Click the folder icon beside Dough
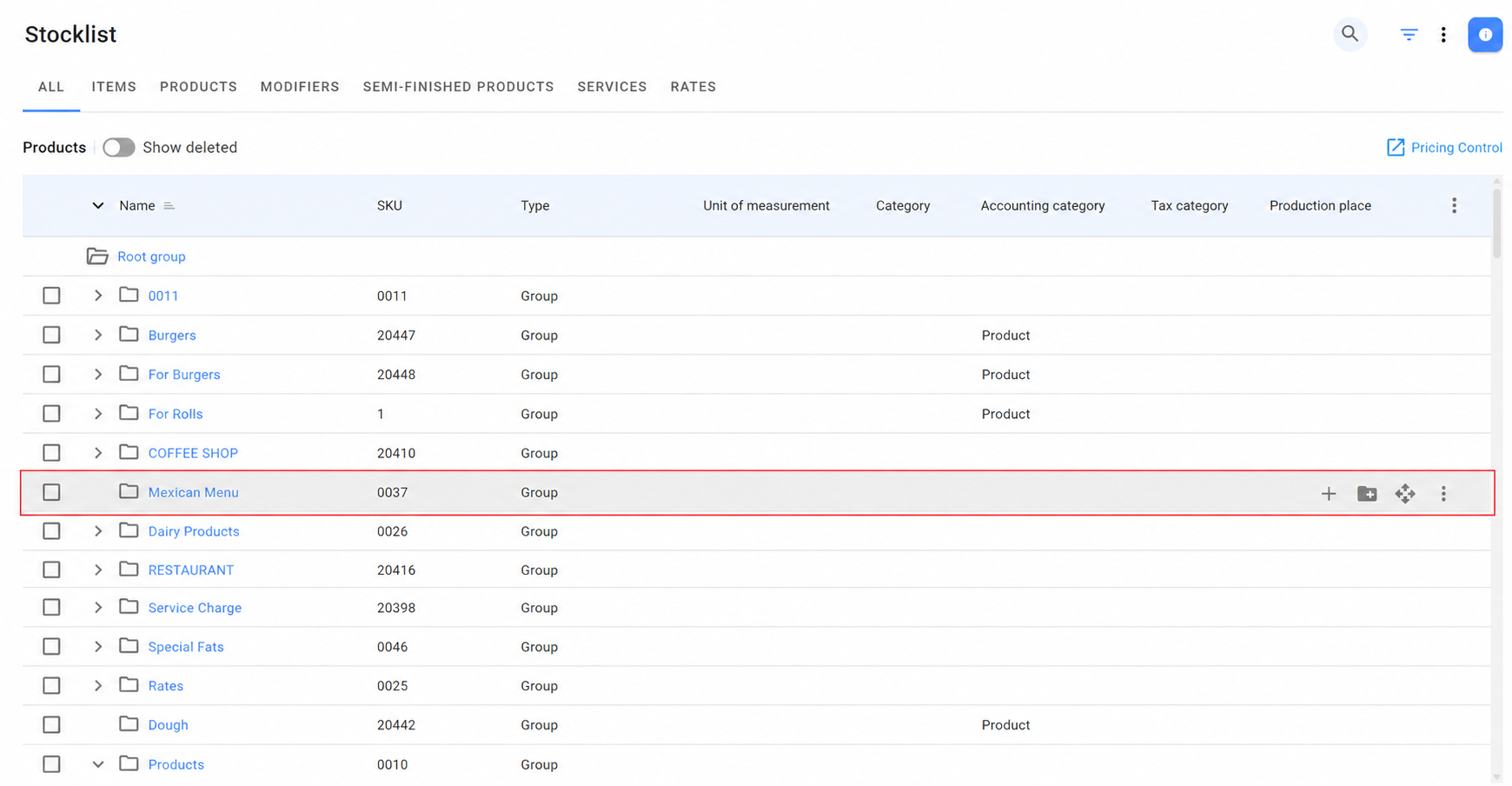The image size is (1512, 786). tap(129, 724)
